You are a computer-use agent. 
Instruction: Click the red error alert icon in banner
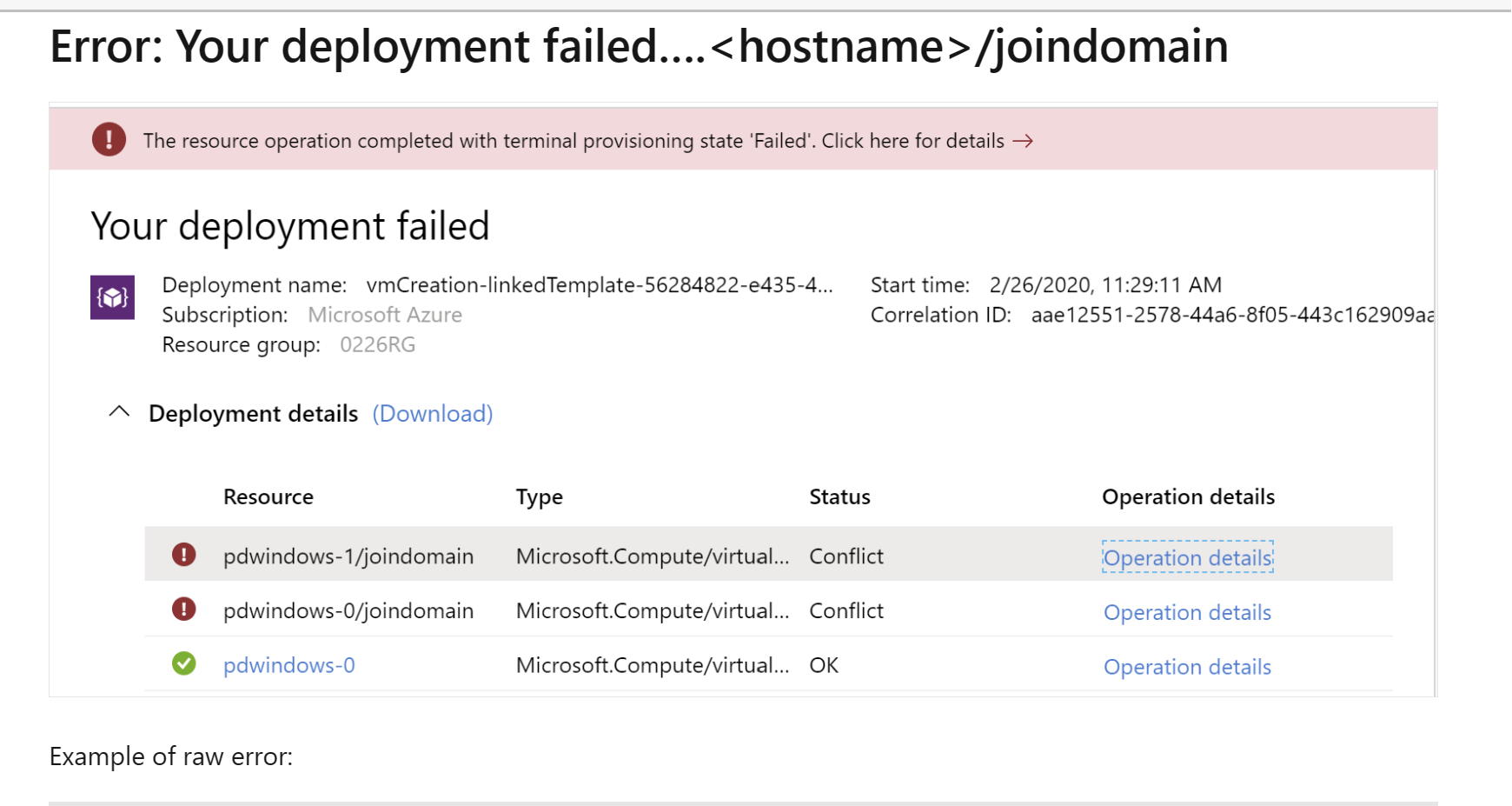pos(109,139)
